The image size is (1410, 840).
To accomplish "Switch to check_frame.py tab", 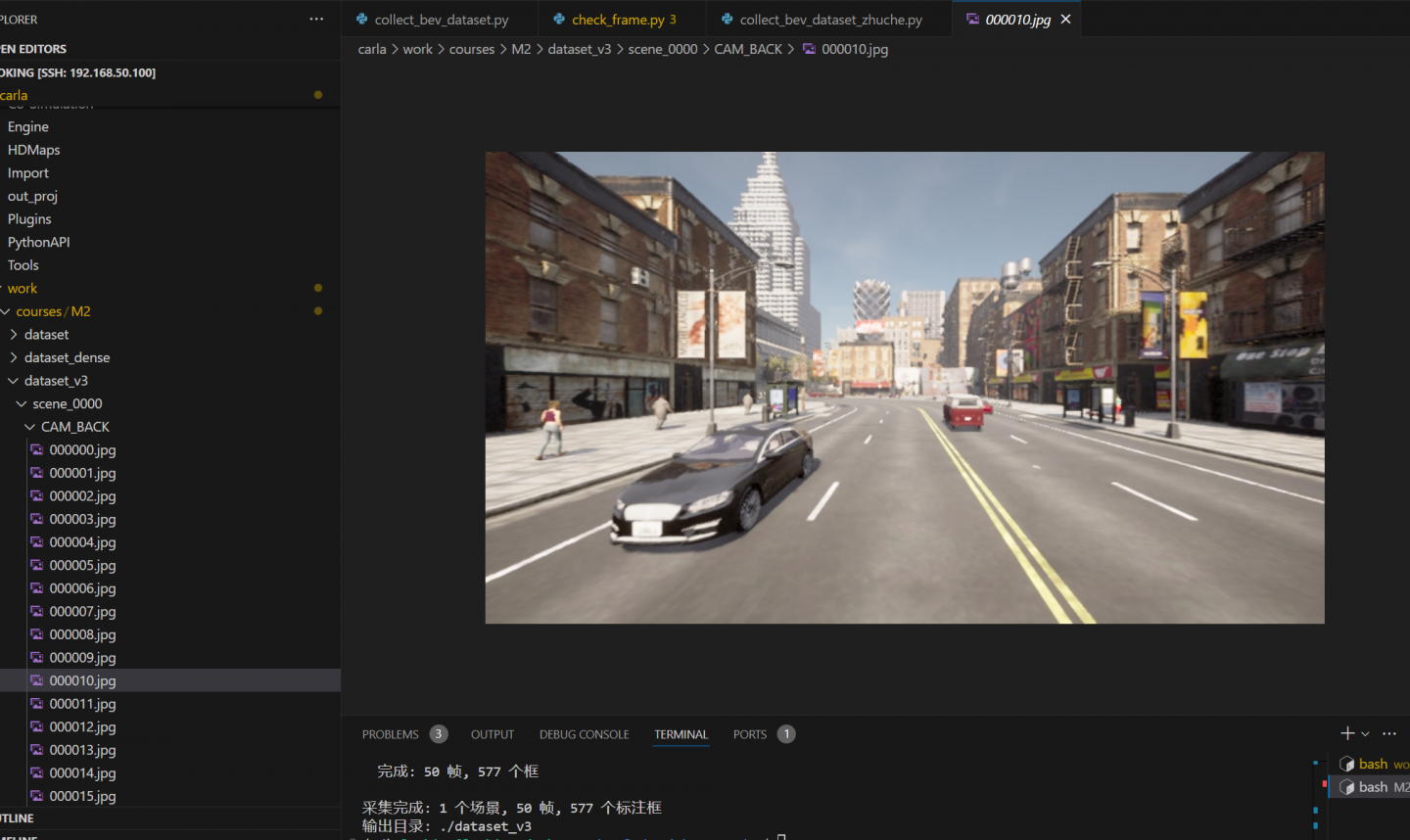I will pos(622,20).
